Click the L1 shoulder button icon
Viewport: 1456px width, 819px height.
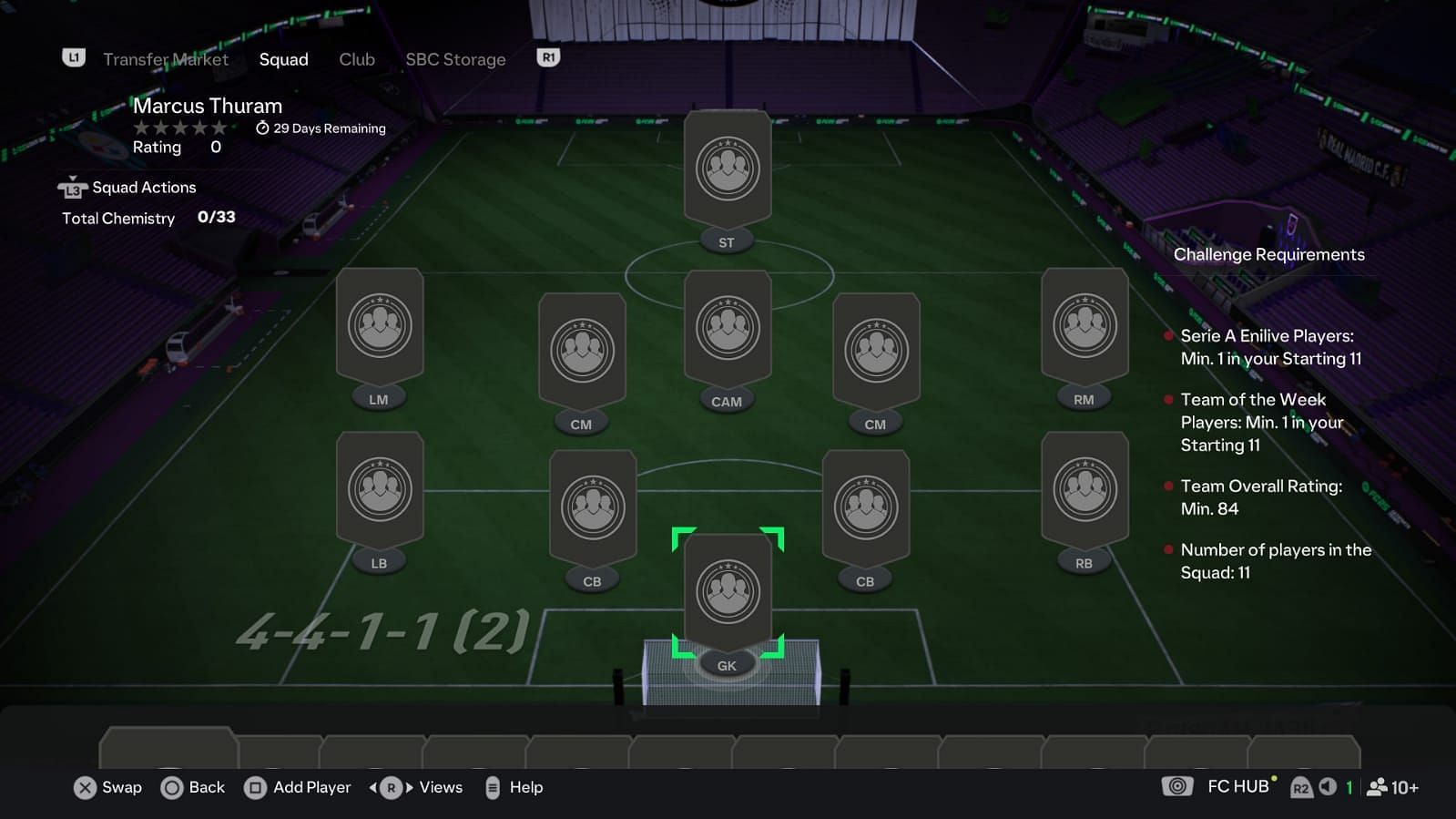pyautogui.click(x=74, y=57)
